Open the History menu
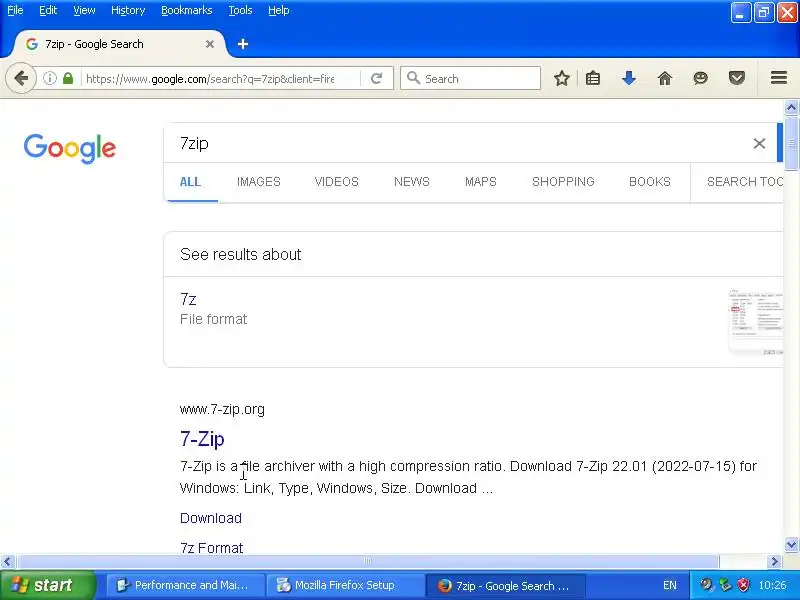This screenshot has width=800, height=600. coord(128,10)
